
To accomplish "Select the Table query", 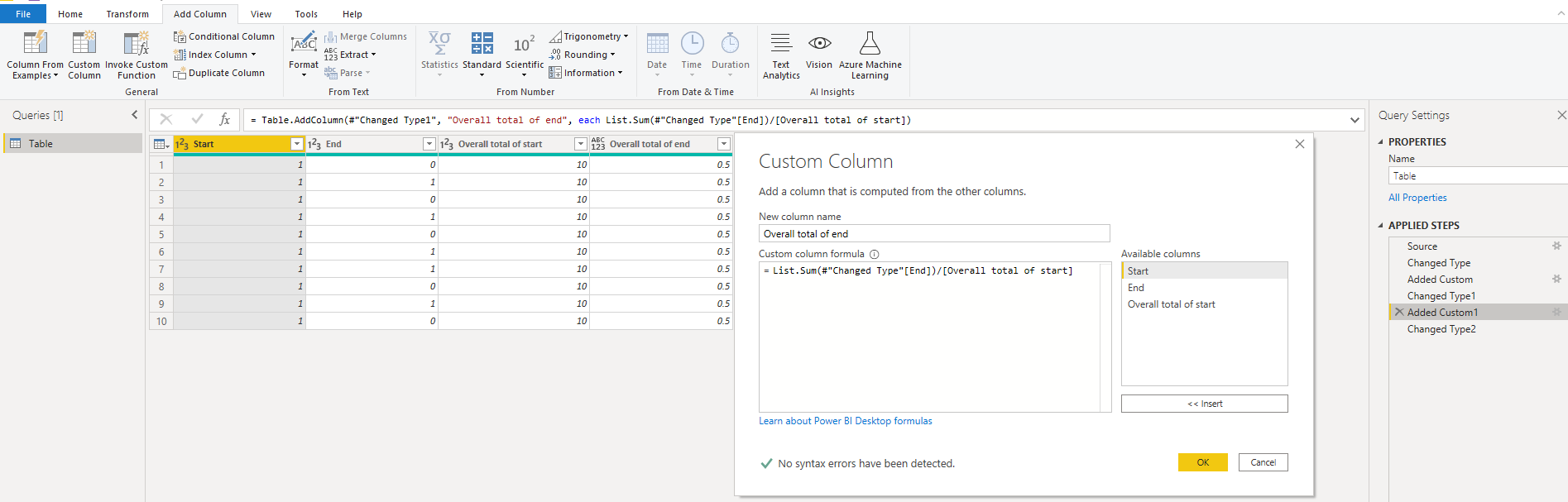I will coord(73,144).
